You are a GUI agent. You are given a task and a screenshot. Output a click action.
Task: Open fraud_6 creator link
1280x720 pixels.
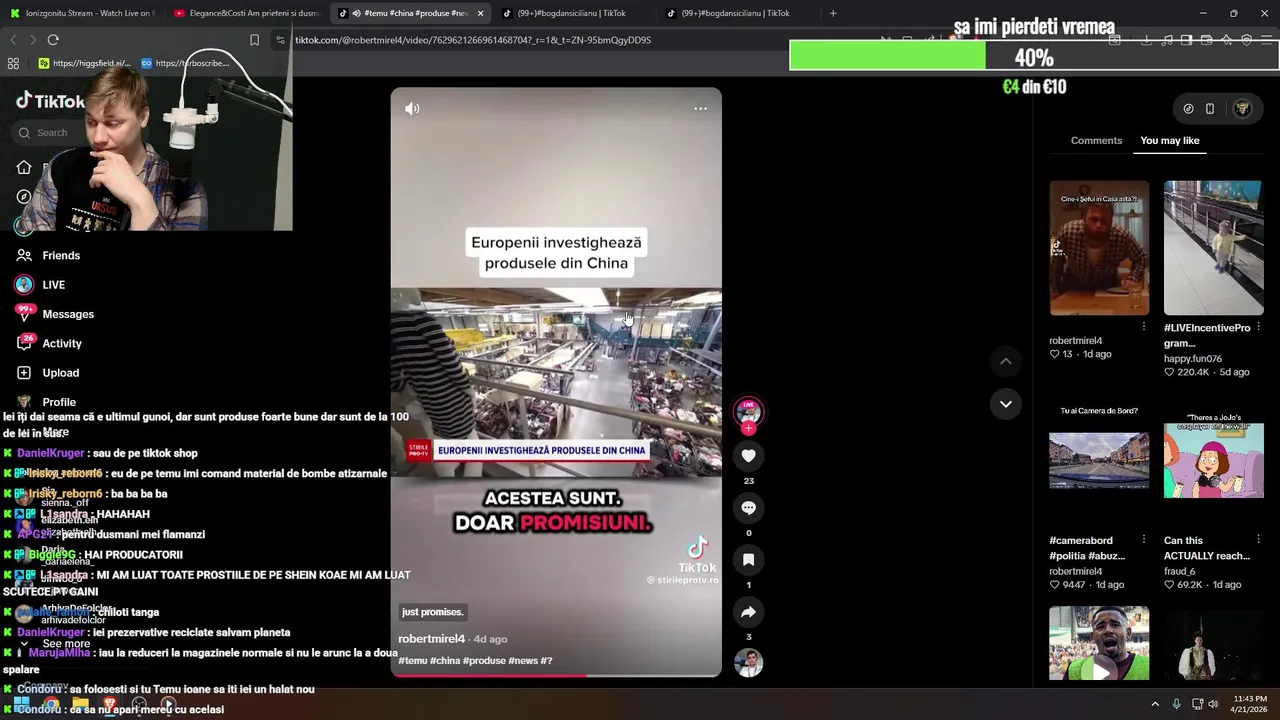point(1180,571)
